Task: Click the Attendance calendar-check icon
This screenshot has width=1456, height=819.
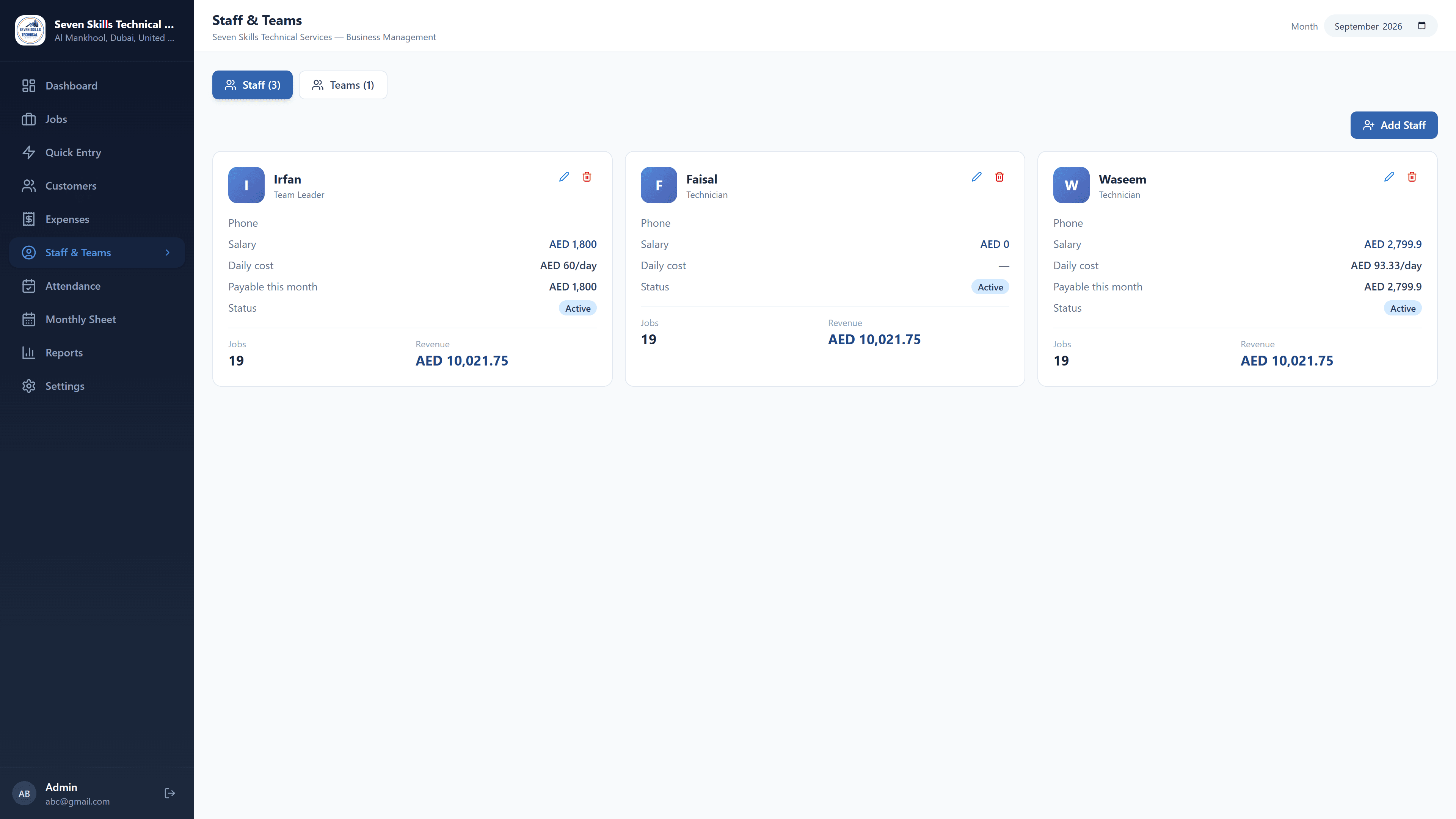Action: click(29, 286)
